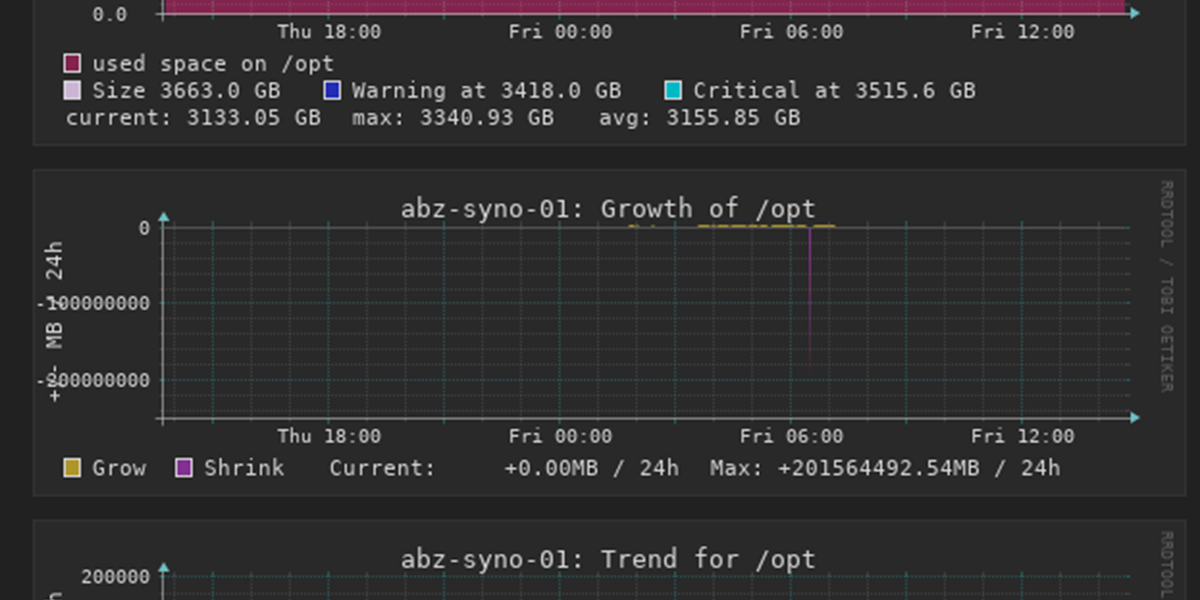Screen dimensions: 1200x600
Task: Click the purple Shrink legend swatch
Action: click(184, 468)
